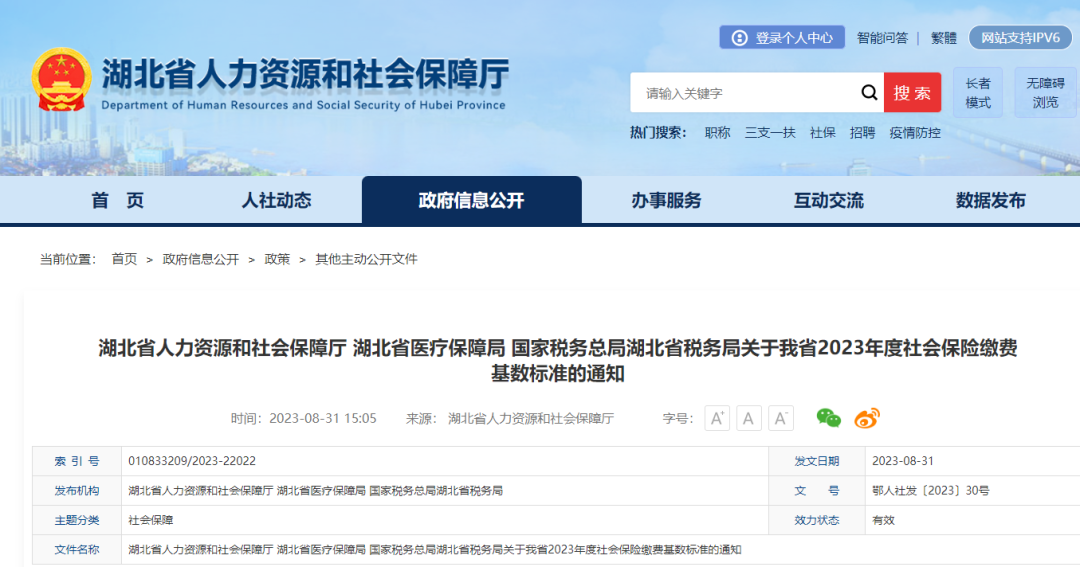Screen dimensions: 1080x567
Task: Click the 文件名称 value cell
Action: [601, 549]
